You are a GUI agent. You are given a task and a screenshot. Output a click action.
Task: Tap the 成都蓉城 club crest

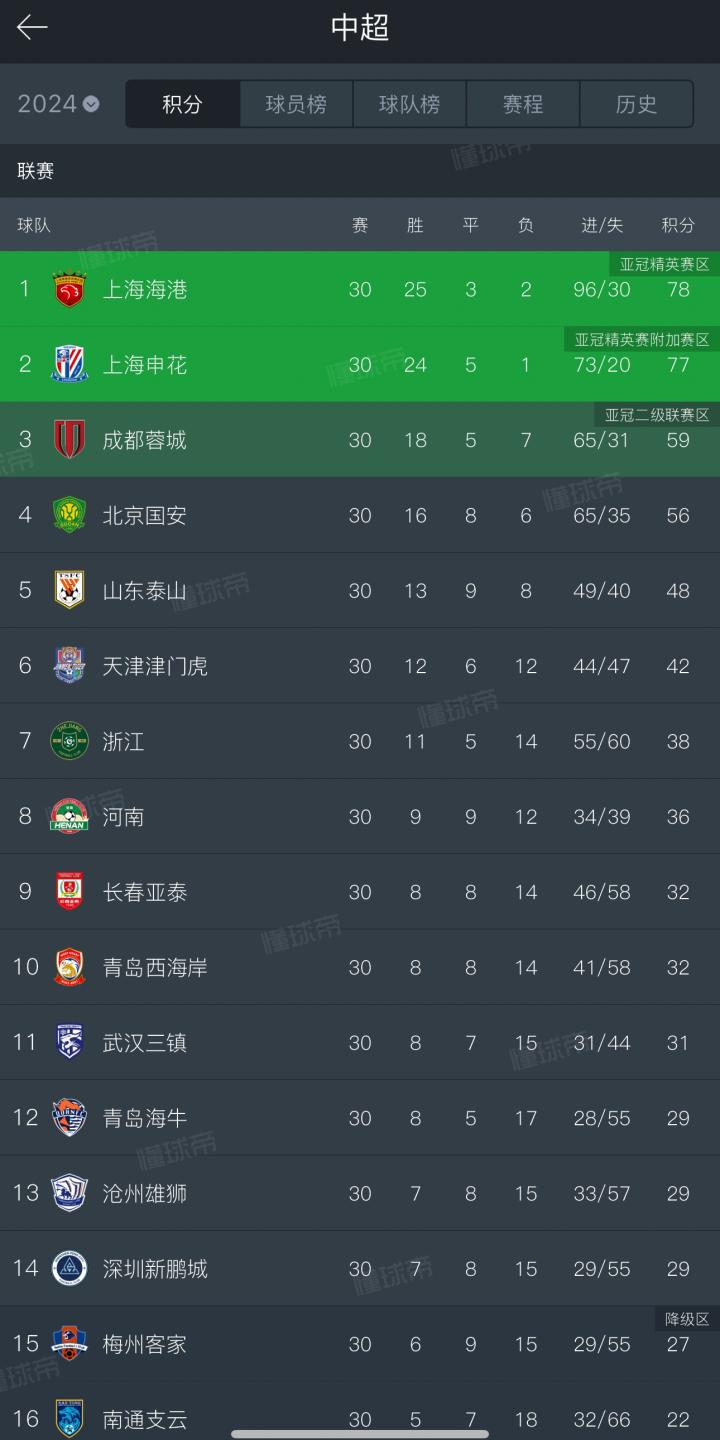click(69, 440)
